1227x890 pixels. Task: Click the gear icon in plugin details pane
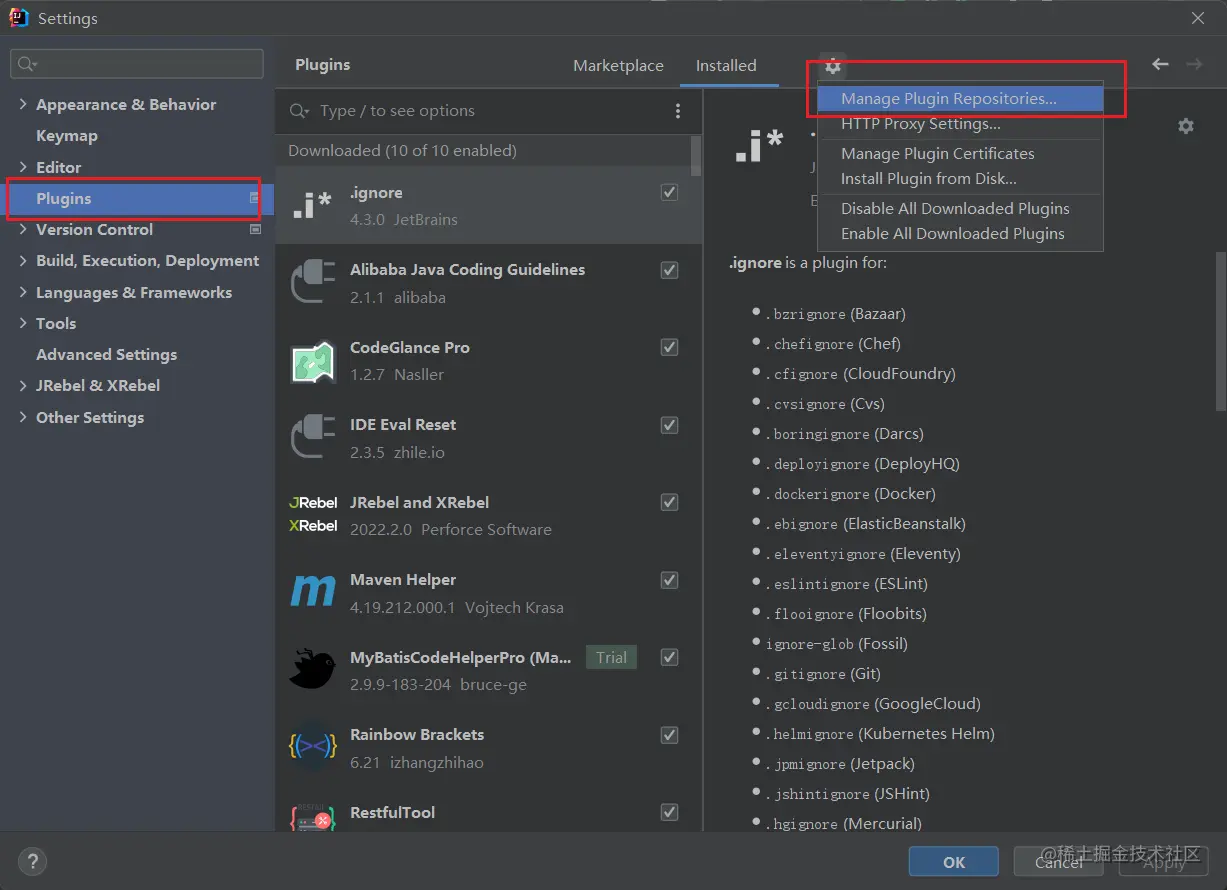(1186, 126)
